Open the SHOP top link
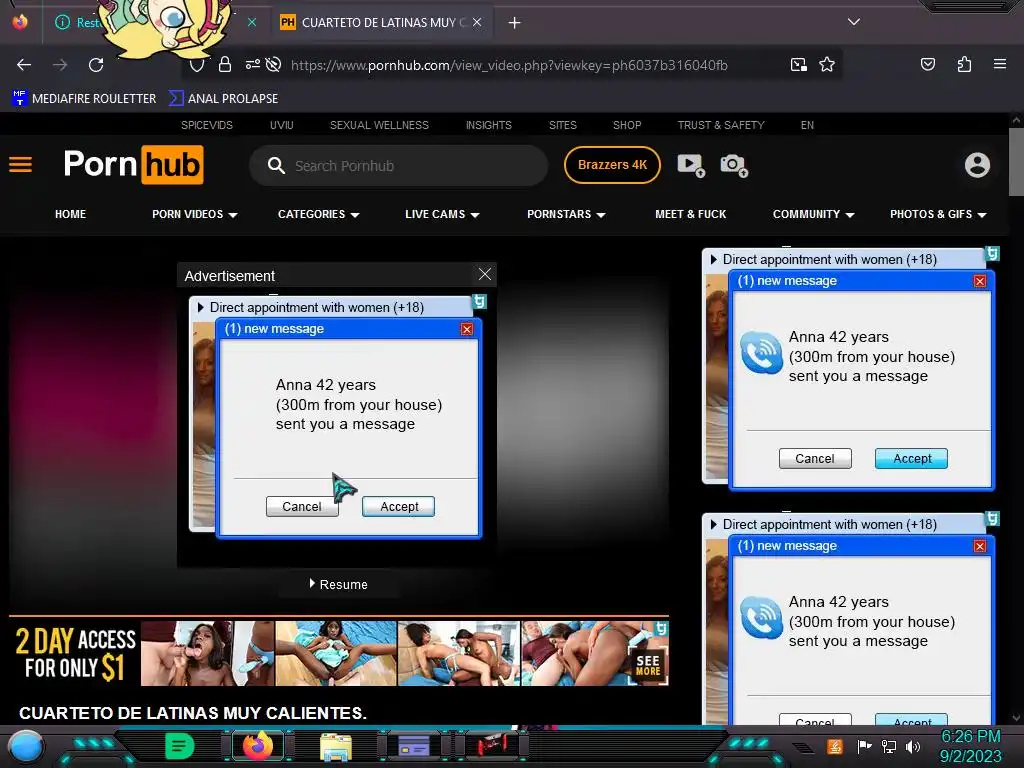The width and height of the screenshot is (1024, 768). [x=627, y=125]
